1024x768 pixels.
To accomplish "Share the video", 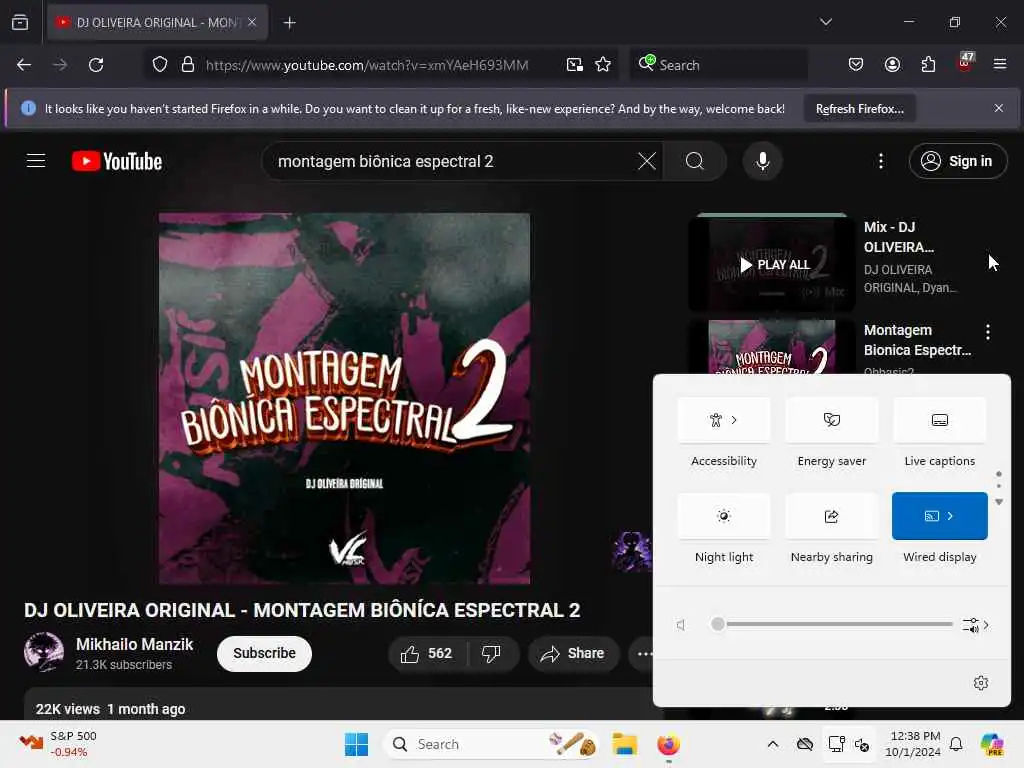I will [573, 653].
